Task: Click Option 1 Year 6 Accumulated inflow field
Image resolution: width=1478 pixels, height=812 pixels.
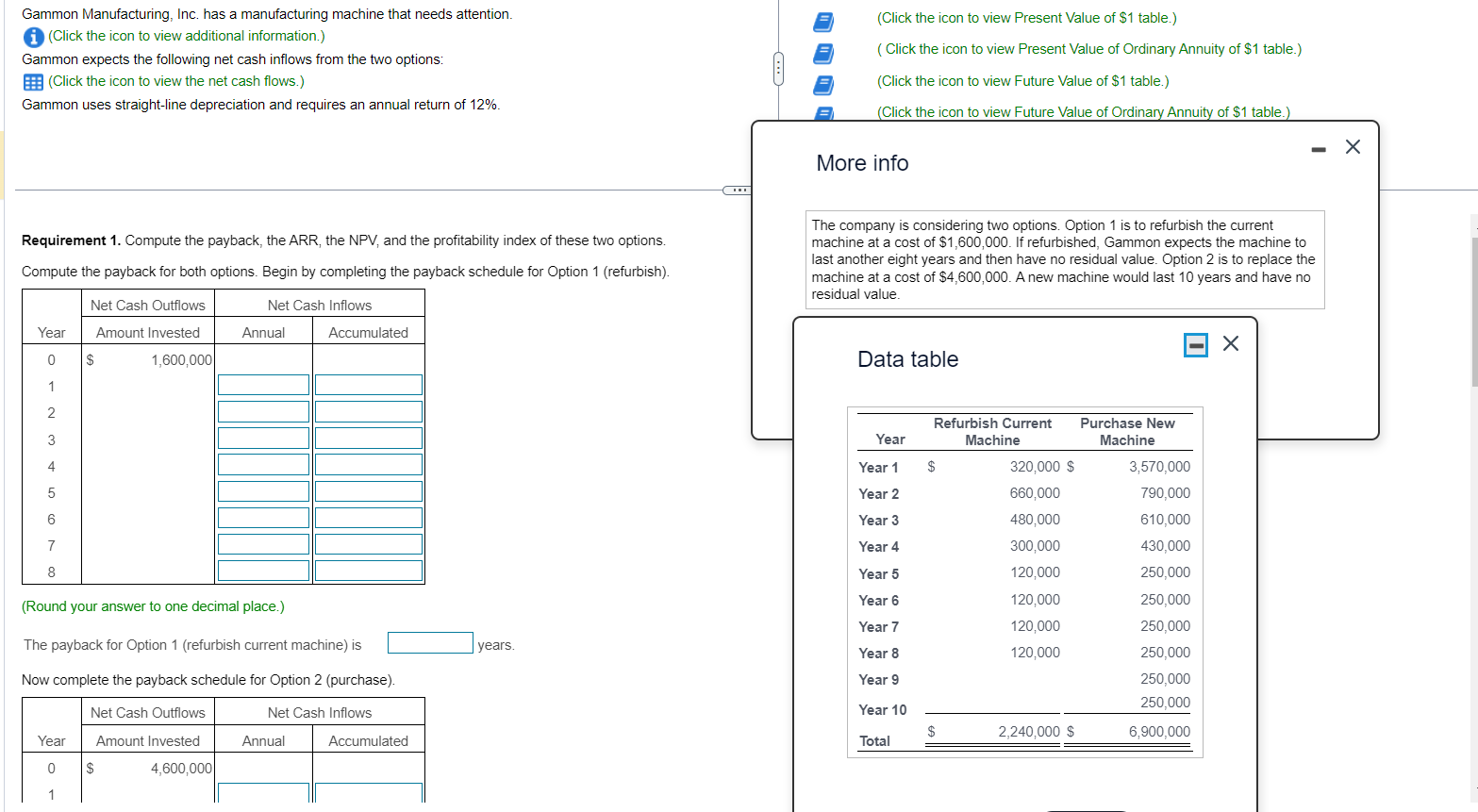Action: tap(369, 518)
